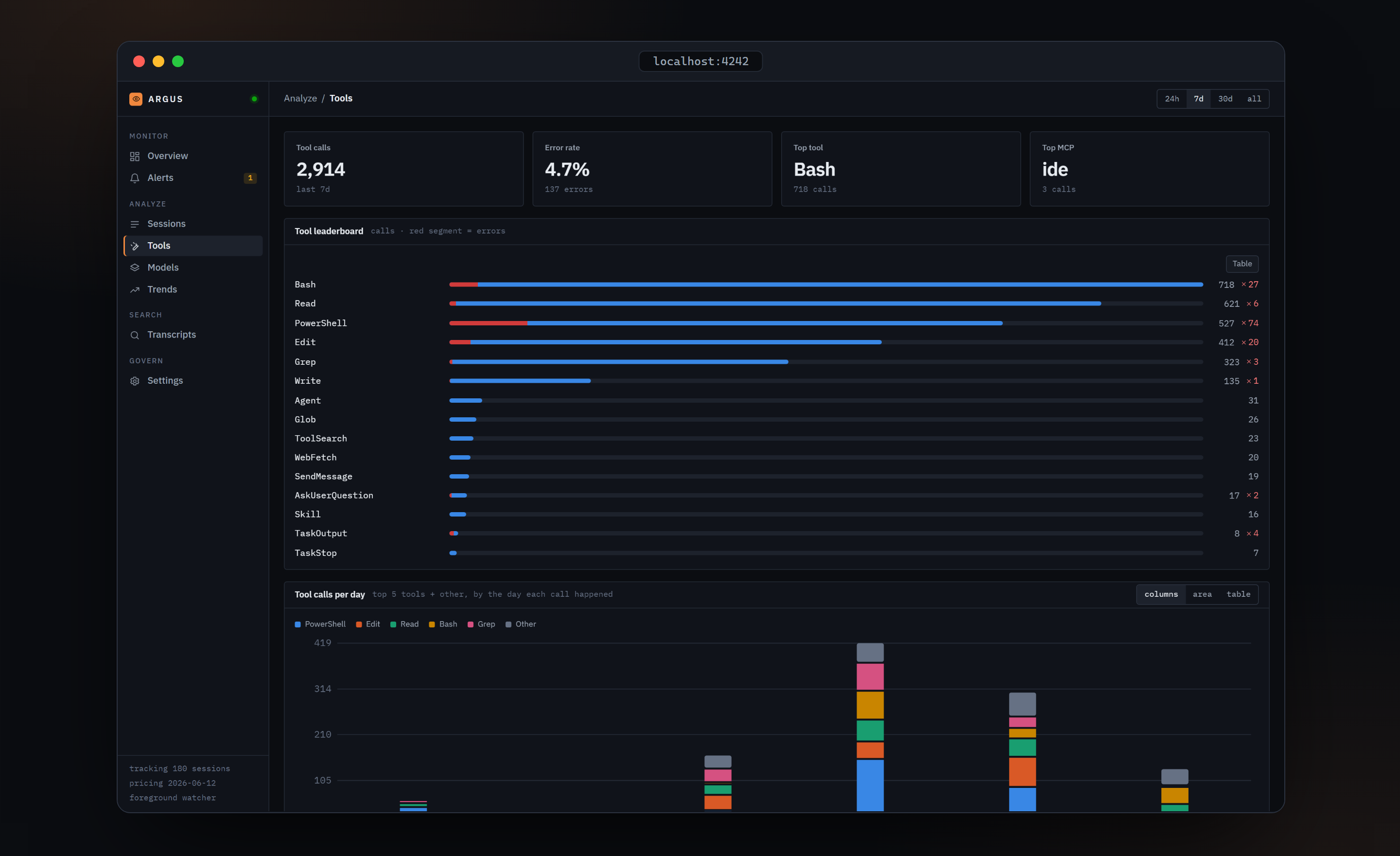Click the Settings gear icon
This screenshot has height=856, width=1400.
coord(135,381)
